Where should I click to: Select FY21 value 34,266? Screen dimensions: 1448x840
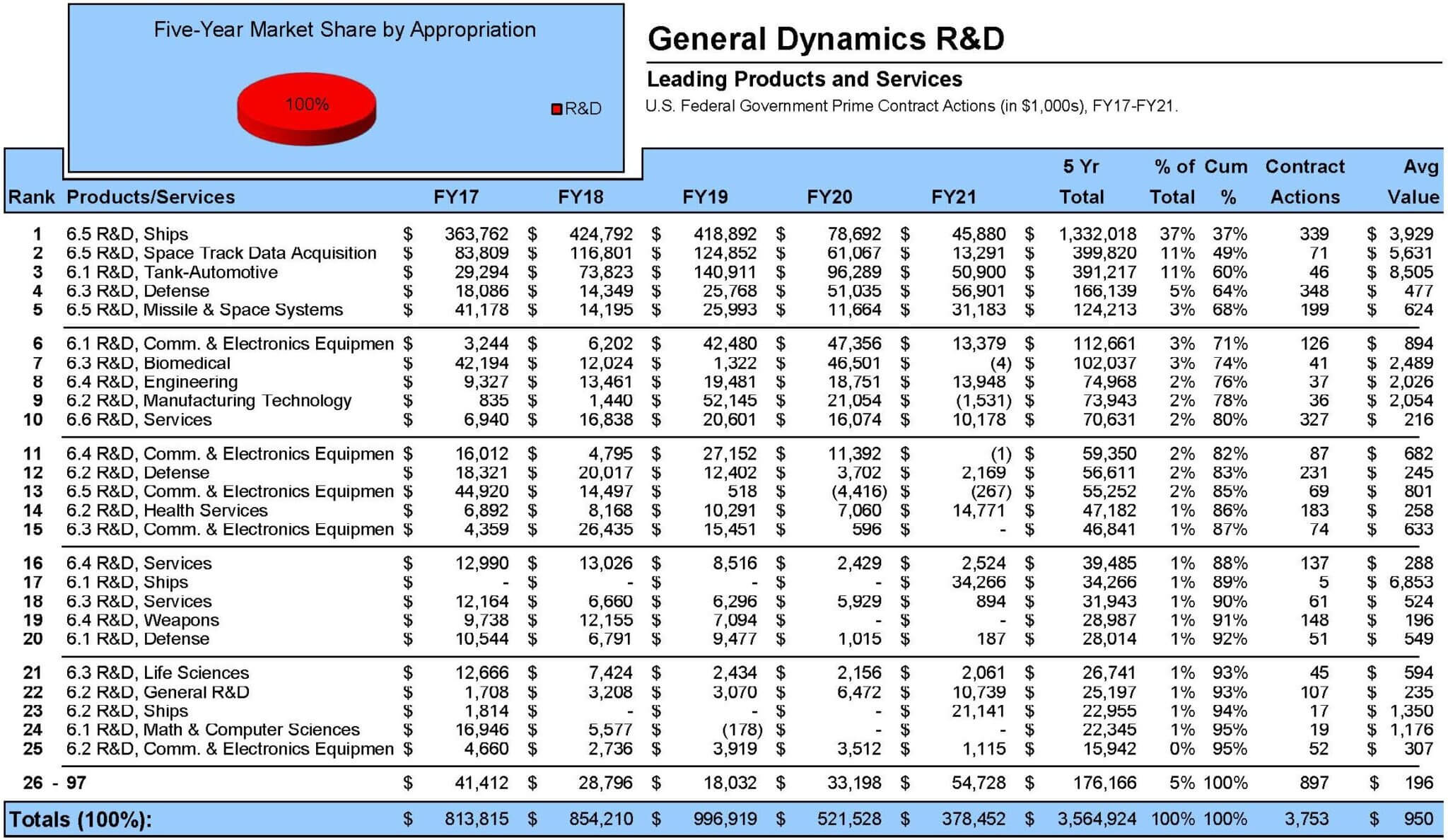[979, 582]
